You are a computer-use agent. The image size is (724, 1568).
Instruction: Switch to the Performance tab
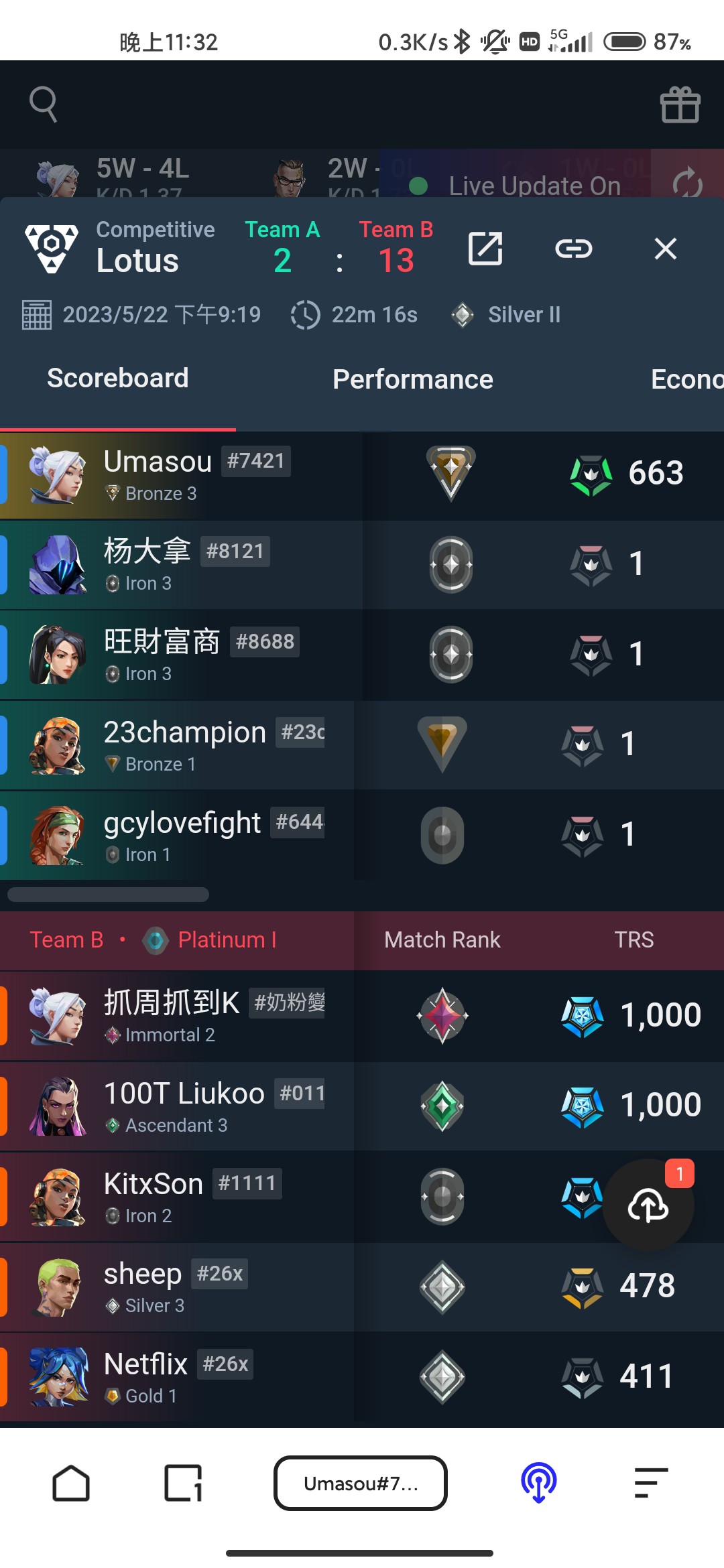coord(413,379)
